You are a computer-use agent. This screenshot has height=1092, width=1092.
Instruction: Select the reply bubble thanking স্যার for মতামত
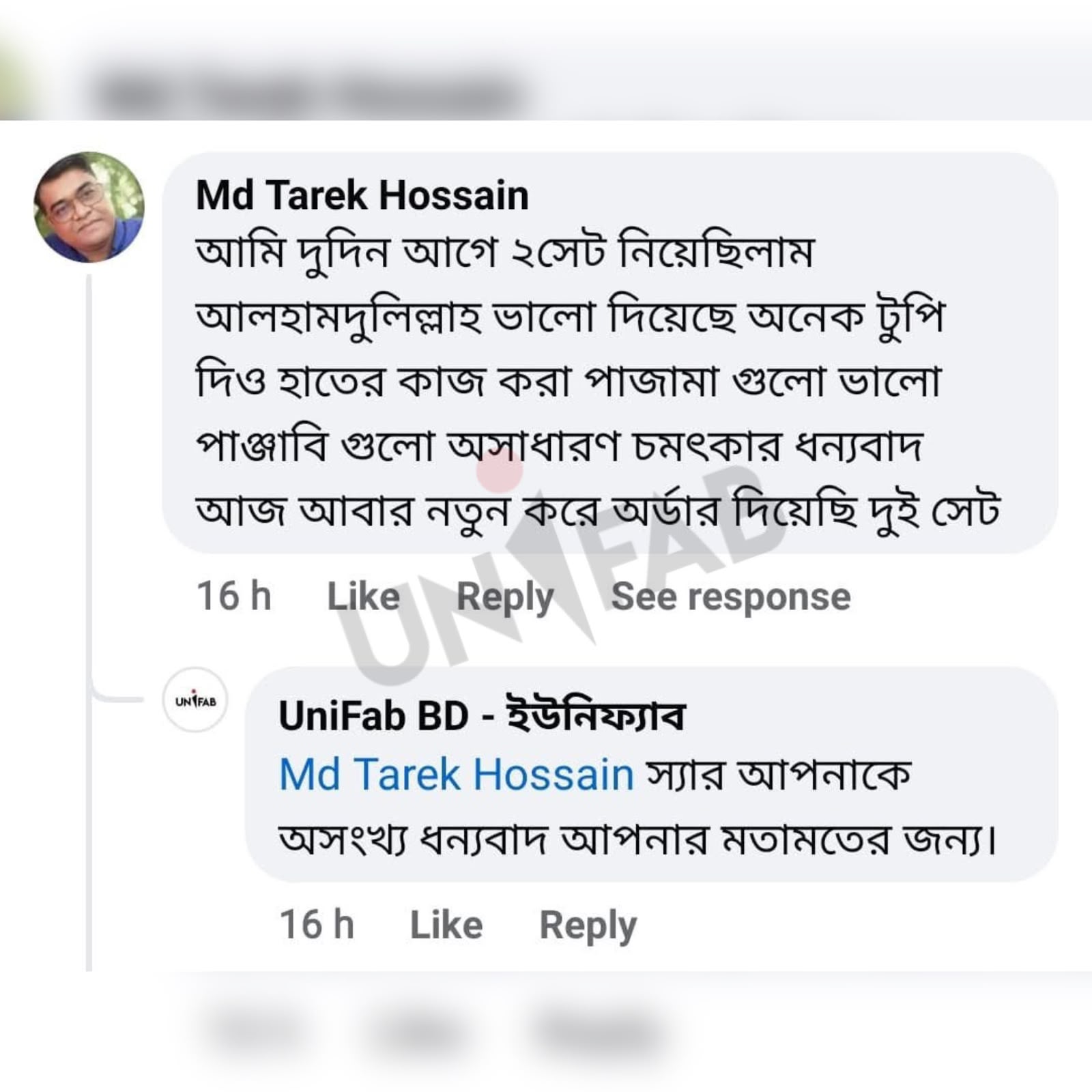[x=651, y=774]
